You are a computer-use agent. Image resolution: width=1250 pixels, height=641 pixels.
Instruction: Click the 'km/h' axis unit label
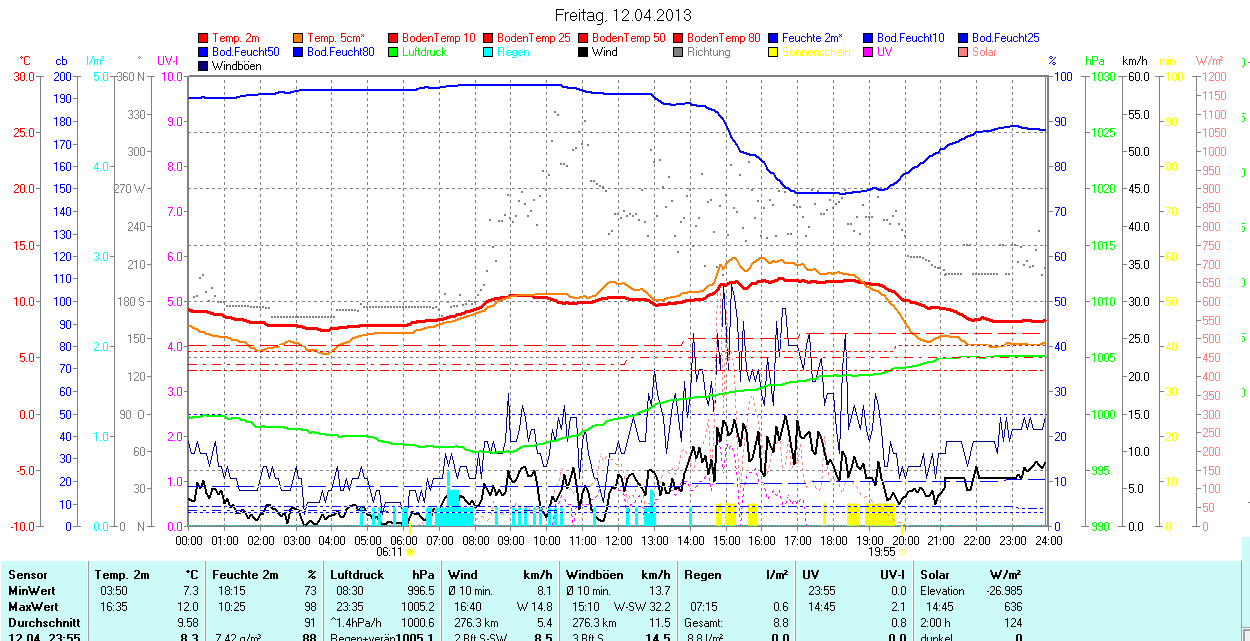pyautogui.click(x=1134, y=62)
